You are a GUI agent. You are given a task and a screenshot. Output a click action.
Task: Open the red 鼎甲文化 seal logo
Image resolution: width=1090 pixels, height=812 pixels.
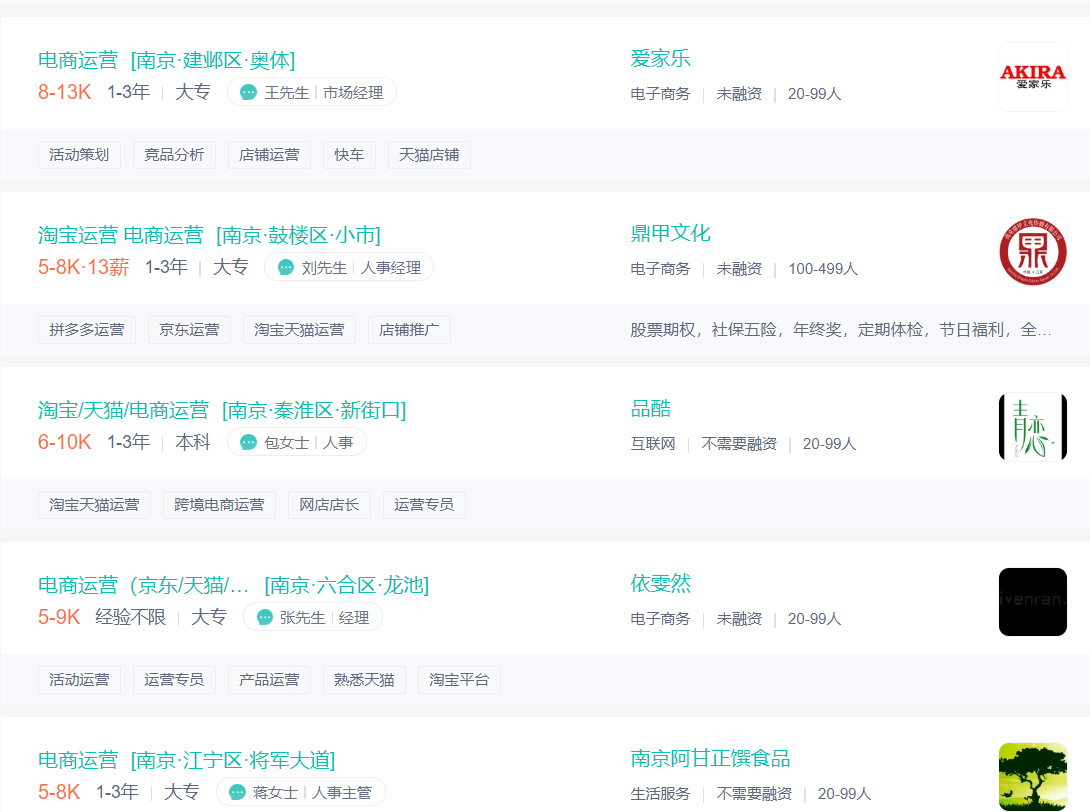click(x=1032, y=252)
